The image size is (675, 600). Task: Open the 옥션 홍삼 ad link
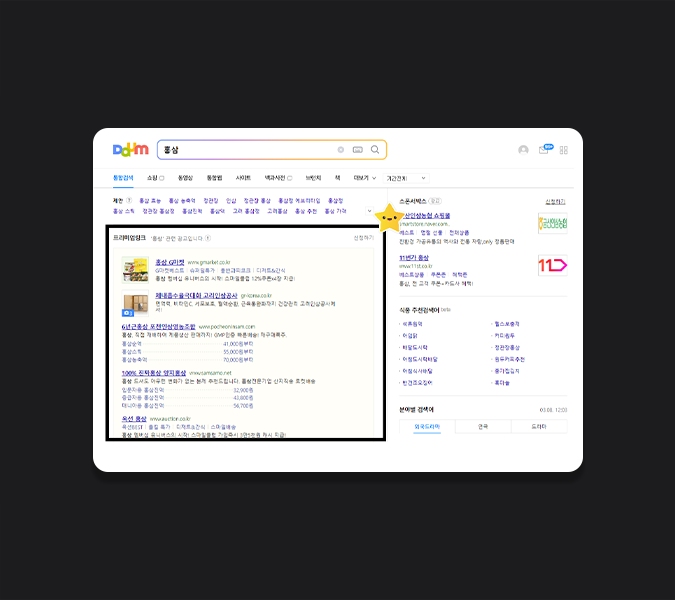tap(134, 419)
